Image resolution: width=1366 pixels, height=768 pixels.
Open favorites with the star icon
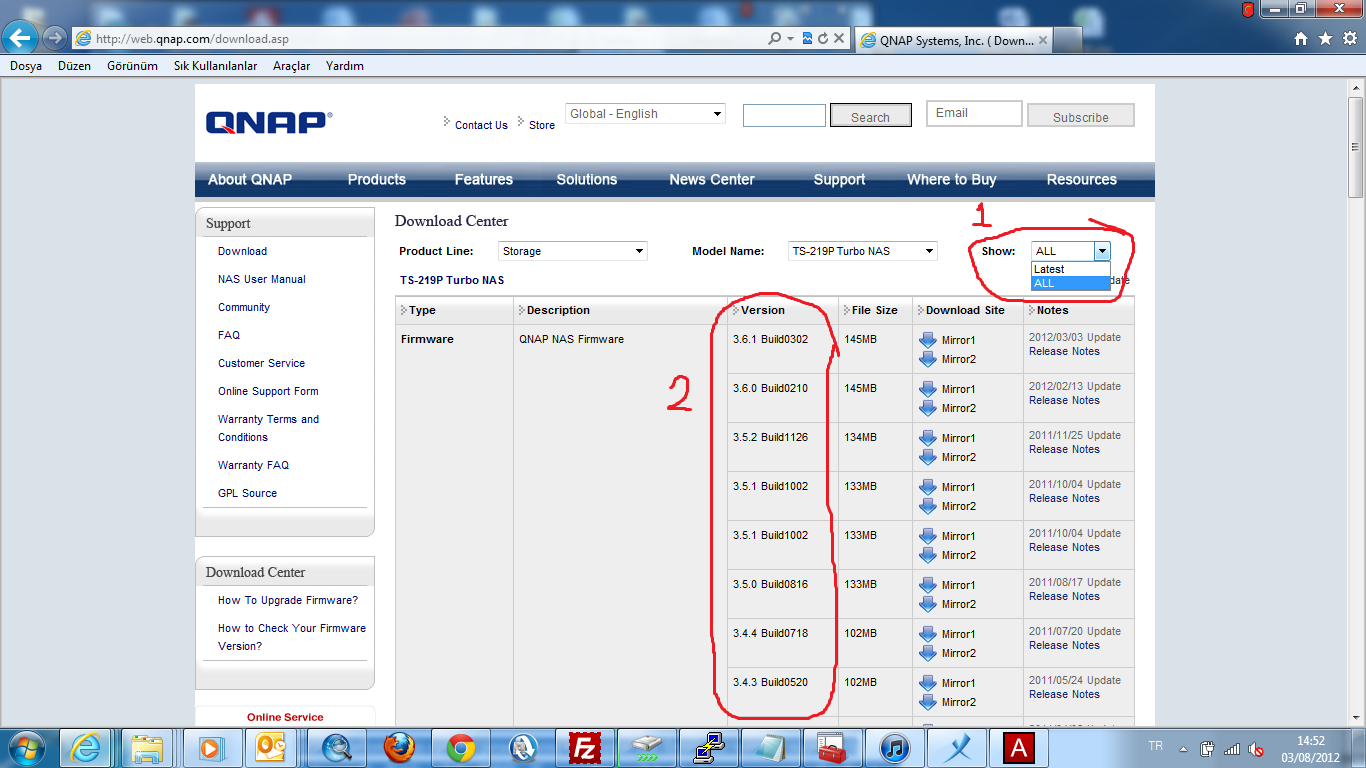tap(1325, 39)
